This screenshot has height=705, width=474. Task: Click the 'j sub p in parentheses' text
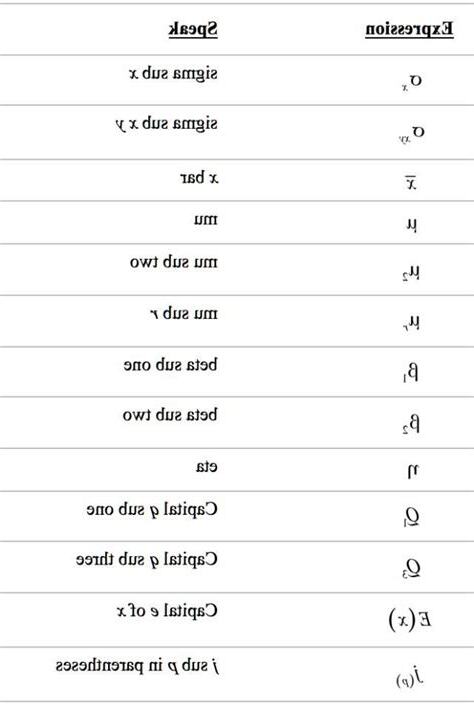pyautogui.click(x=137, y=666)
